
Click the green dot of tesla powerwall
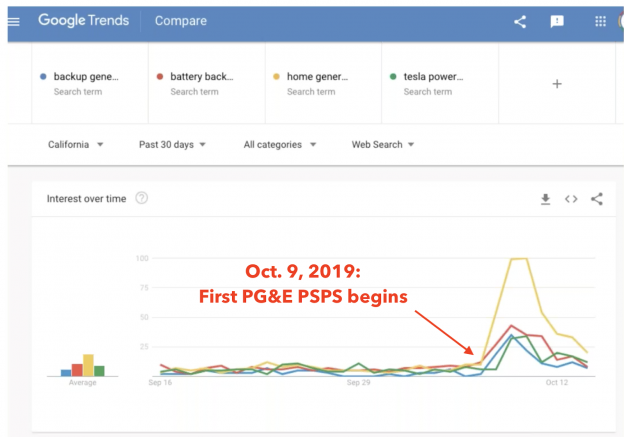[393, 76]
